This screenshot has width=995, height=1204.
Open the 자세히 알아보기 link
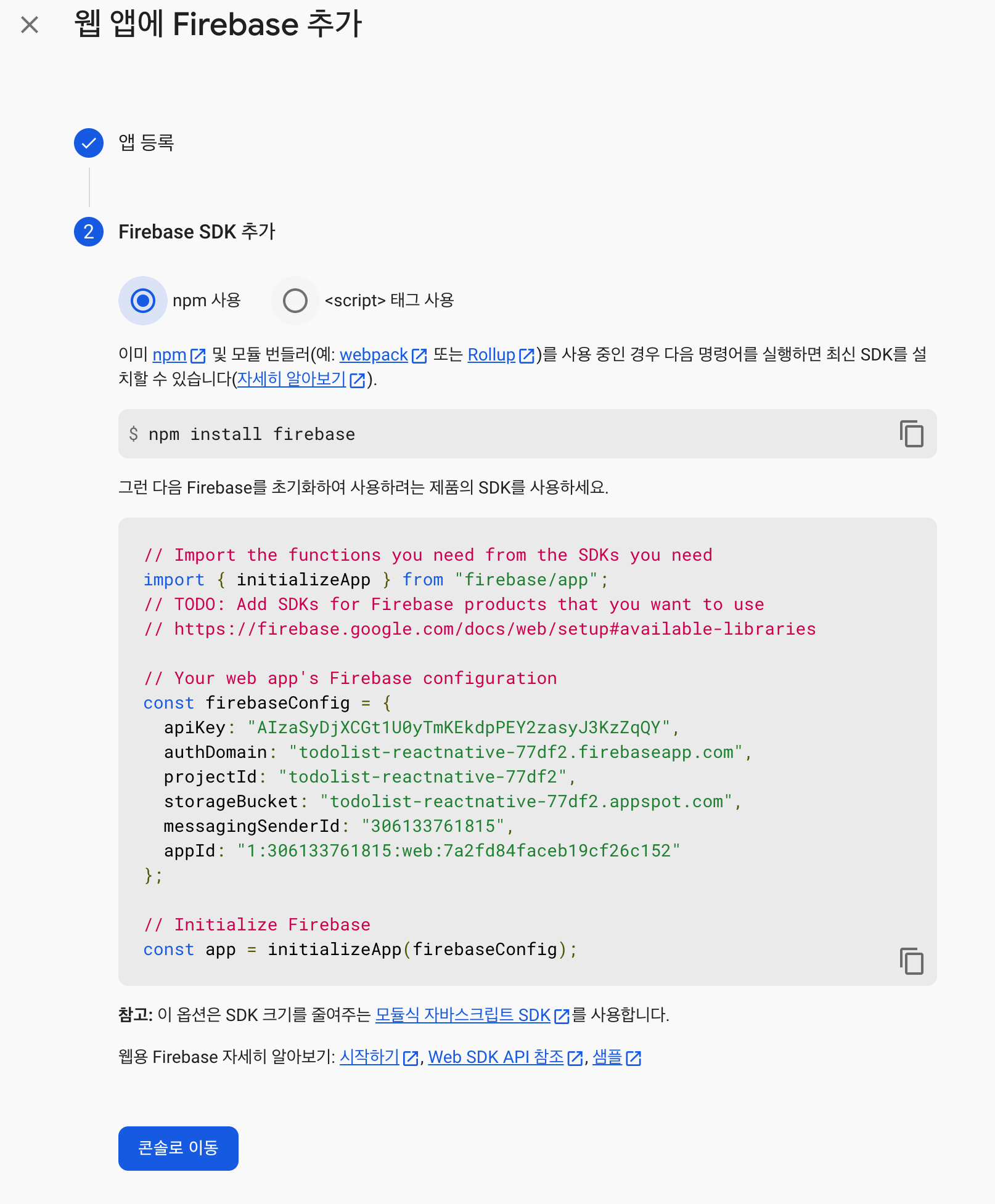click(292, 379)
